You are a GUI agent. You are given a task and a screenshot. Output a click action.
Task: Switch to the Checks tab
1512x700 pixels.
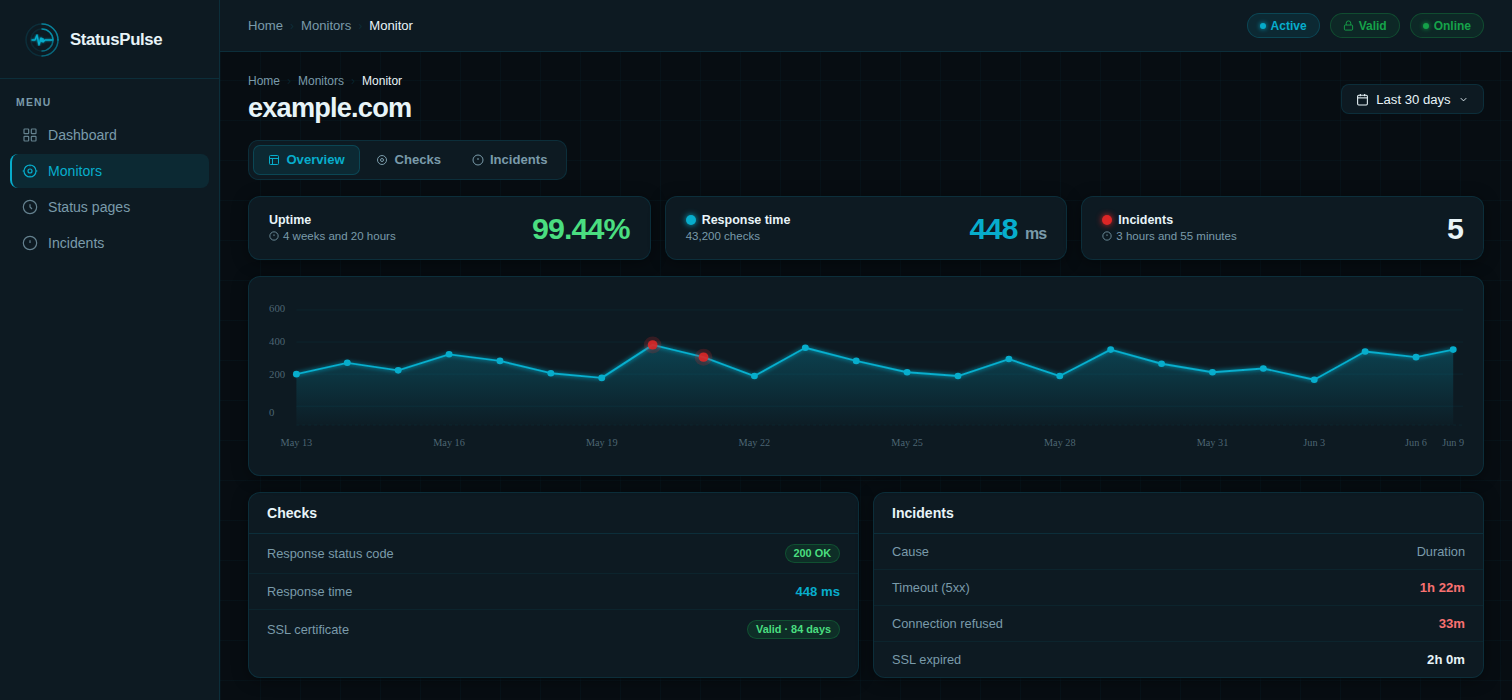point(408,160)
